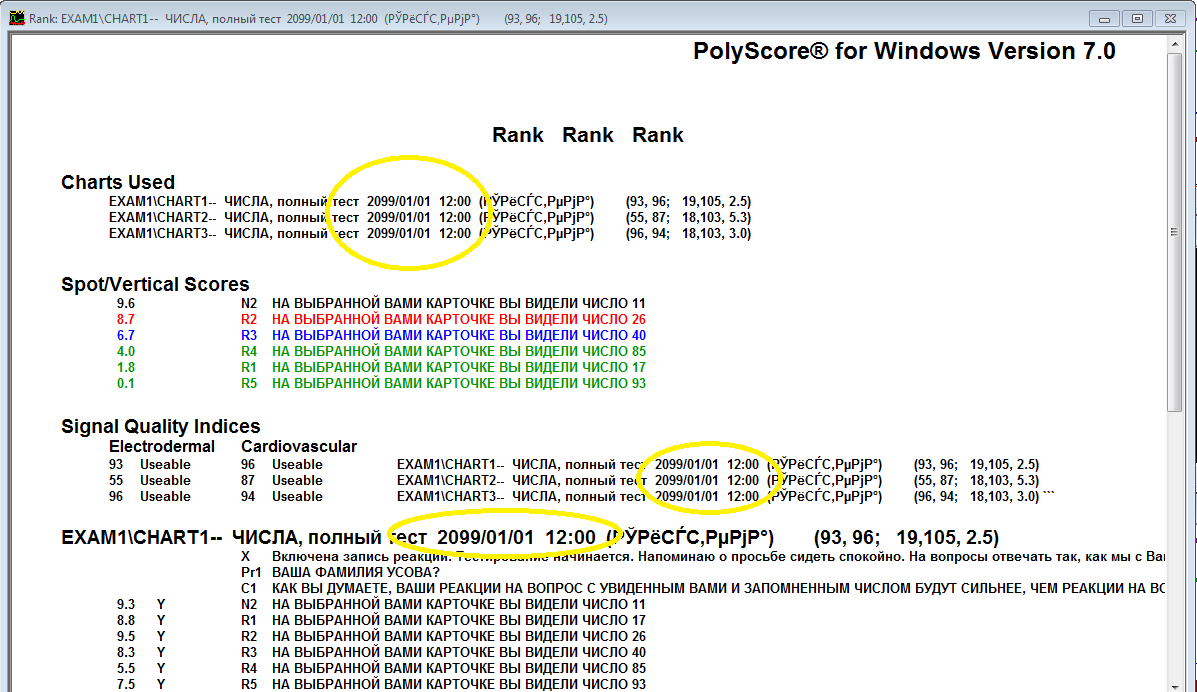Select the EXAM1\CHART1-- row under Charts Used
Screen dimensions: 1197x692
click(430, 202)
